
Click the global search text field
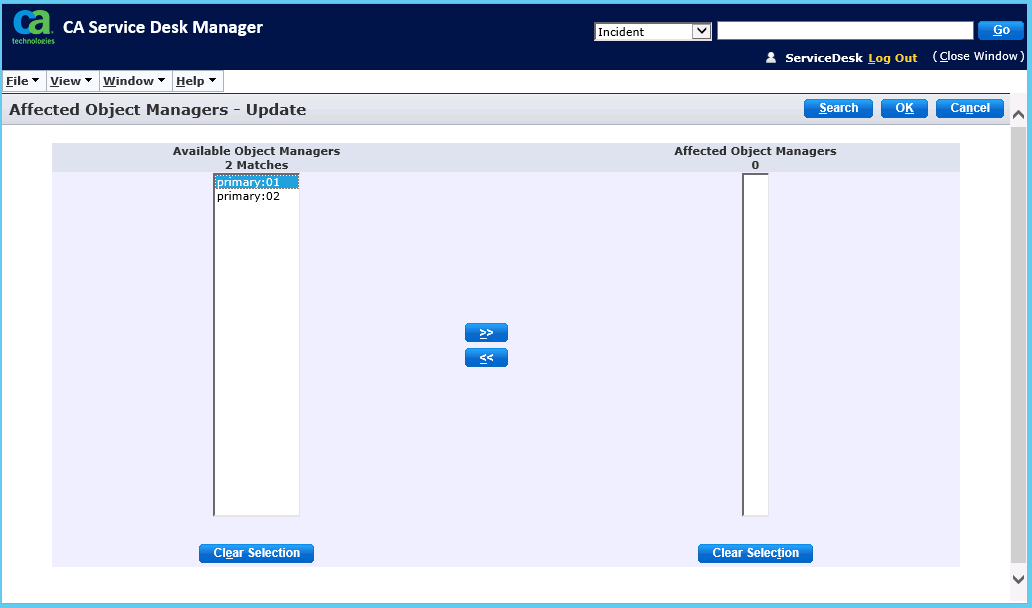tap(844, 31)
